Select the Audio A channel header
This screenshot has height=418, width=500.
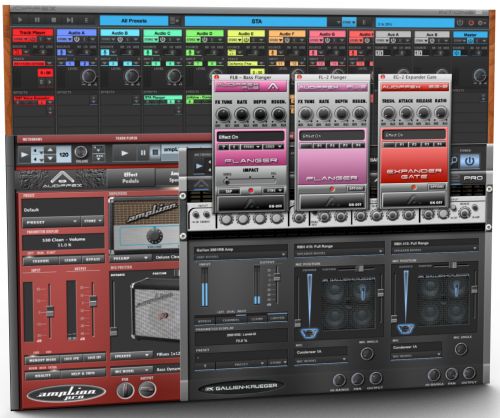coord(77,33)
